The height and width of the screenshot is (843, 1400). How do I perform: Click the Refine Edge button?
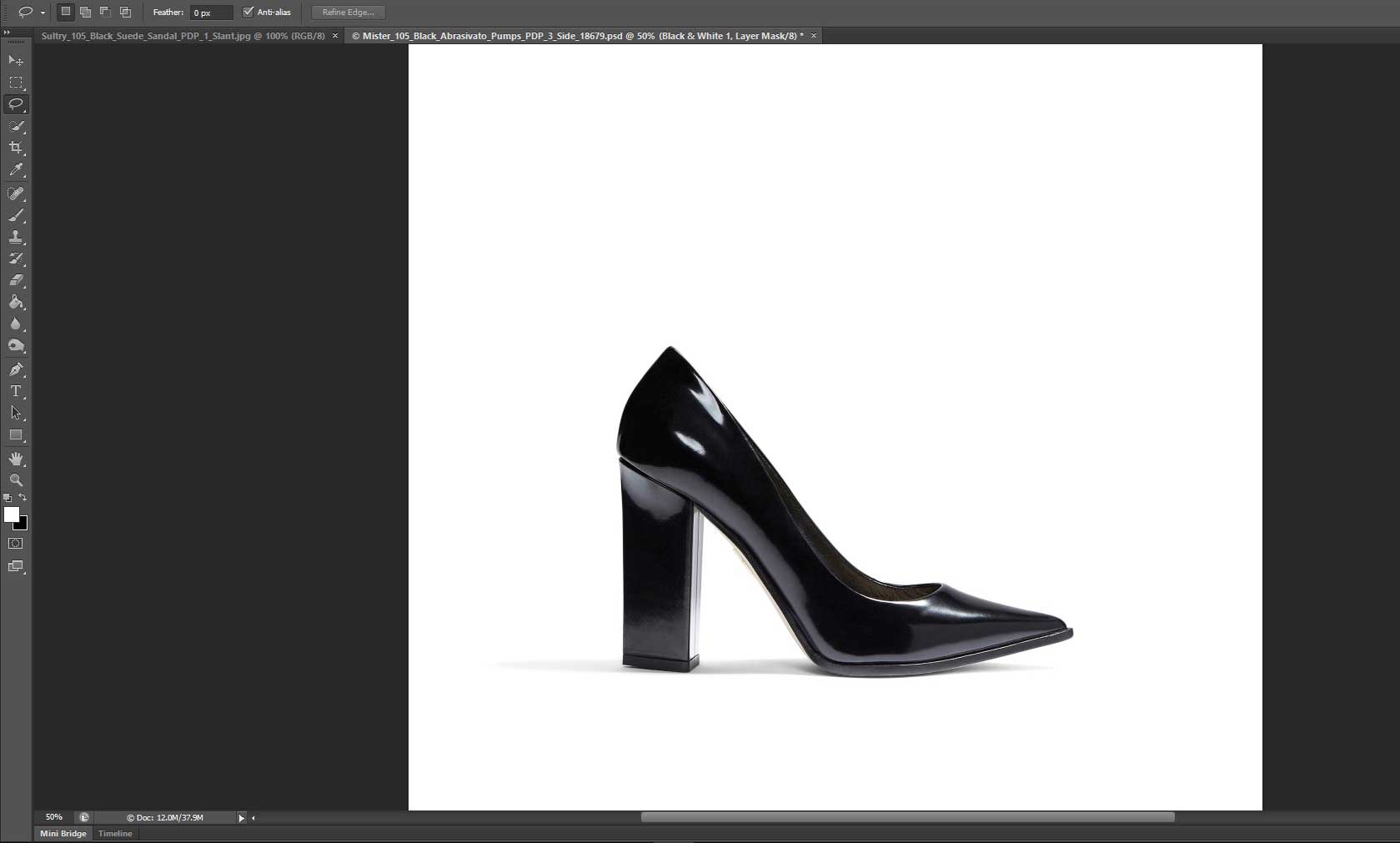click(x=347, y=12)
